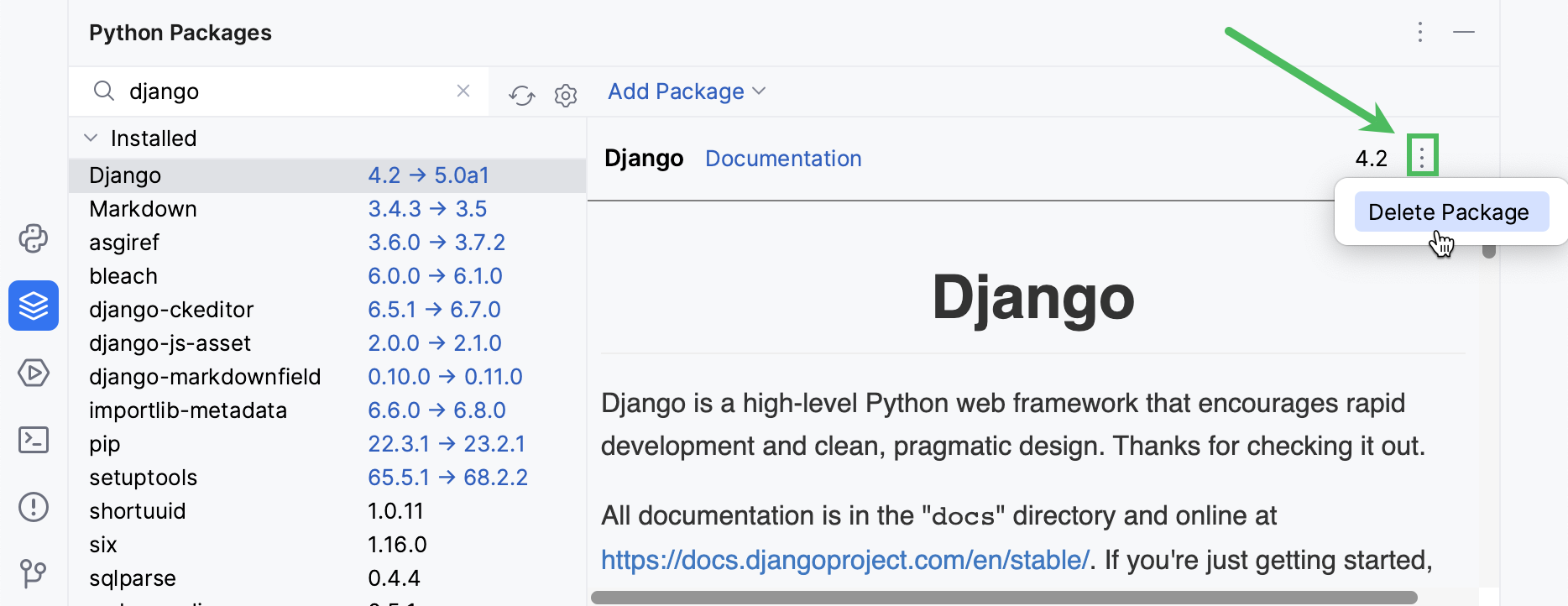
Task: Upgrade django-markdownfield via 0.10.0 → 0.11.0
Action: click(x=445, y=377)
